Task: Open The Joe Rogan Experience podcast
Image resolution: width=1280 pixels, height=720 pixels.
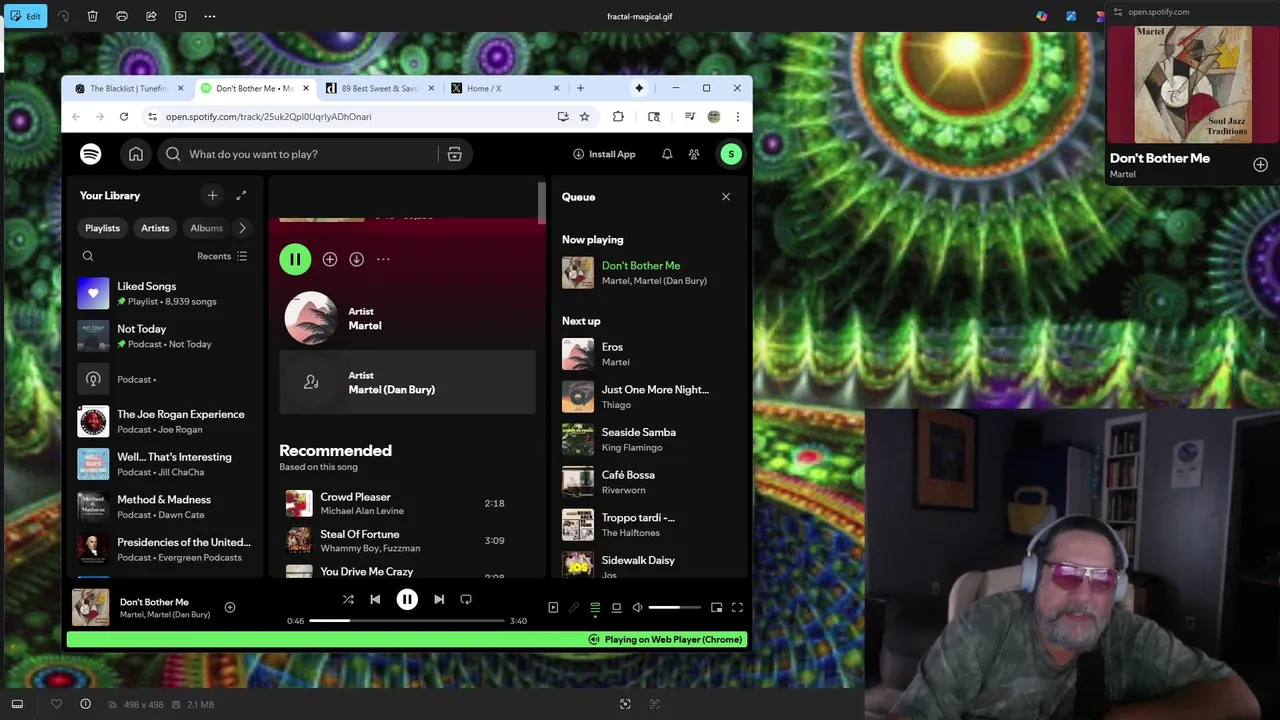Action: point(165,421)
